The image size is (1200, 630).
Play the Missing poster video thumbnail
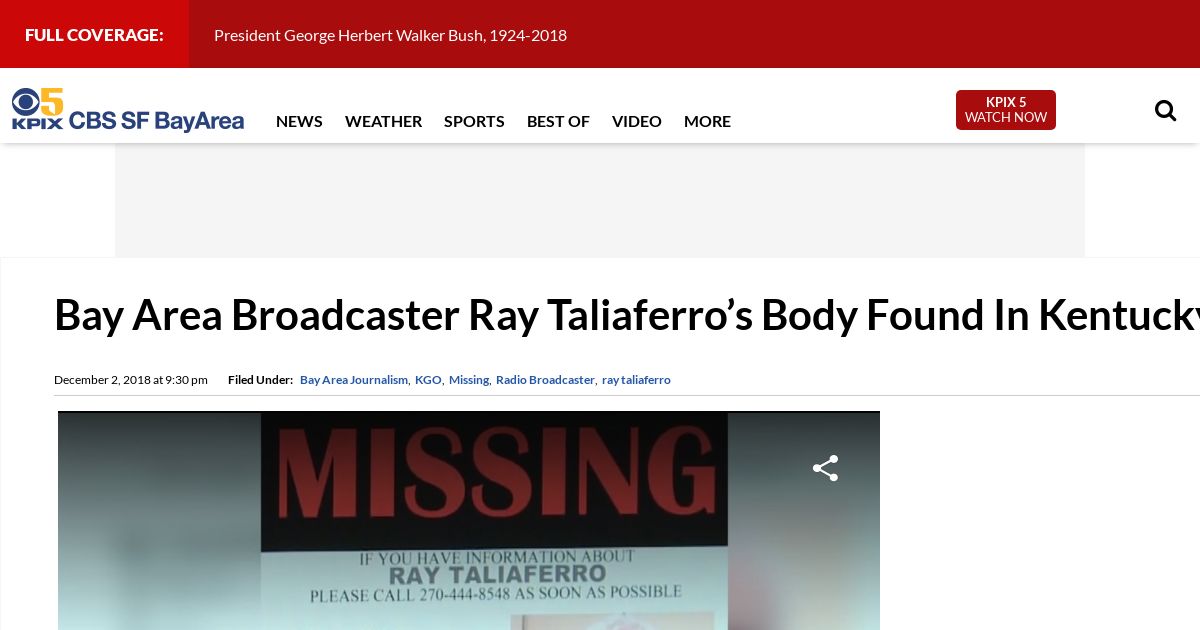coord(469,521)
